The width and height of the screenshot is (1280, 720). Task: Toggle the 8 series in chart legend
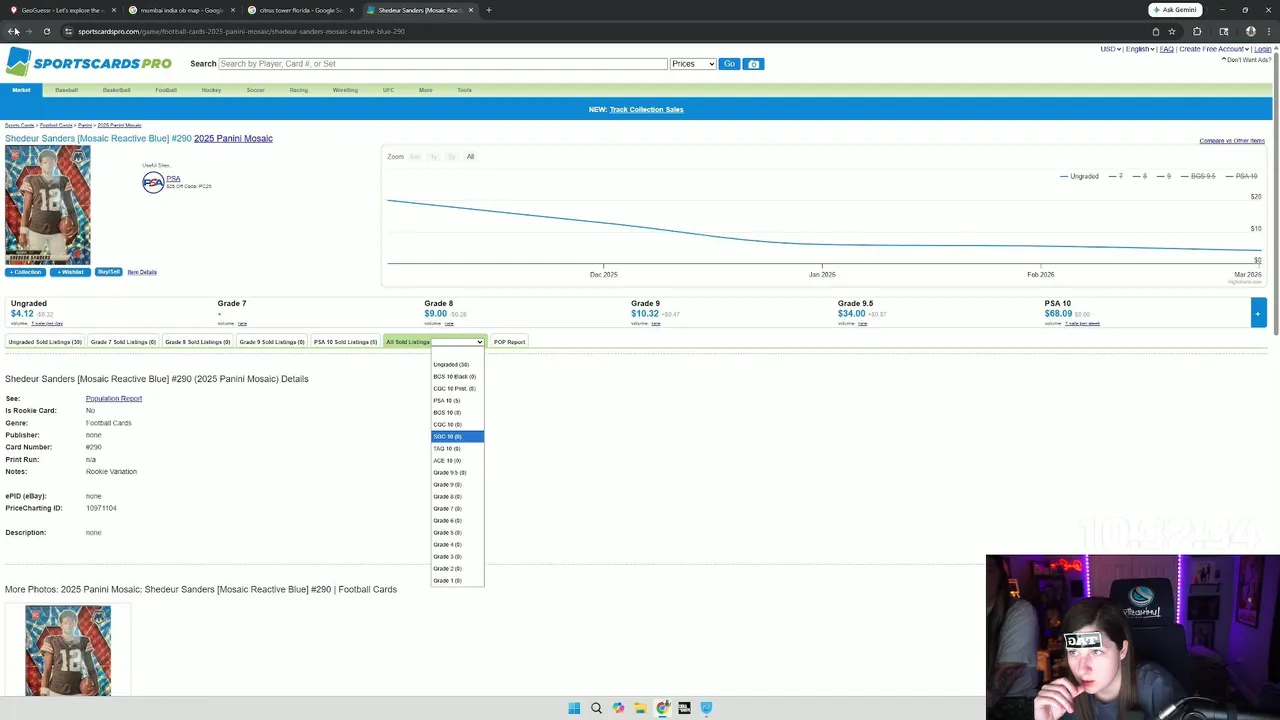1139,176
